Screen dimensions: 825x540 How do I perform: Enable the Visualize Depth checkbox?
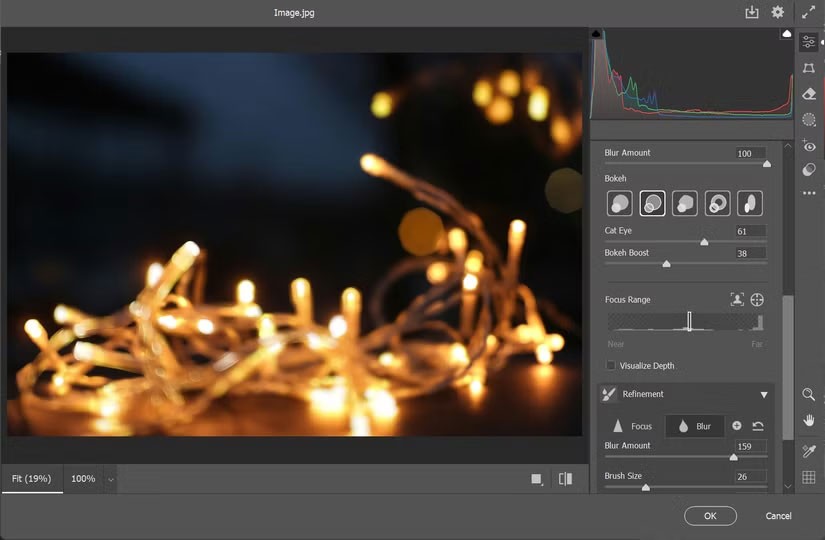tap(611, 366)
